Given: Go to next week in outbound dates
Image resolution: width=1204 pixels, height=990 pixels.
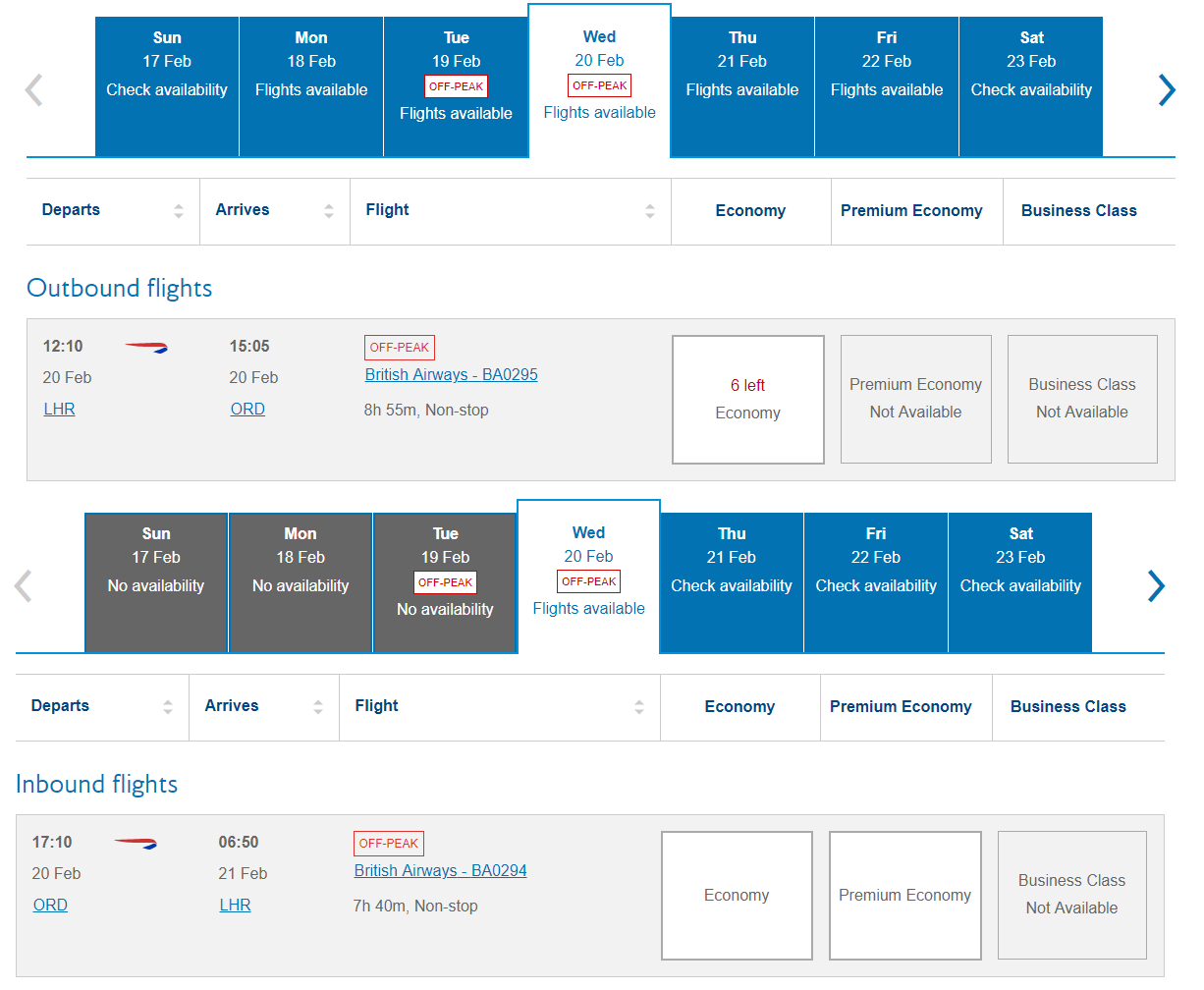Looking at the screenshot, I should (x=1166, y=89).
